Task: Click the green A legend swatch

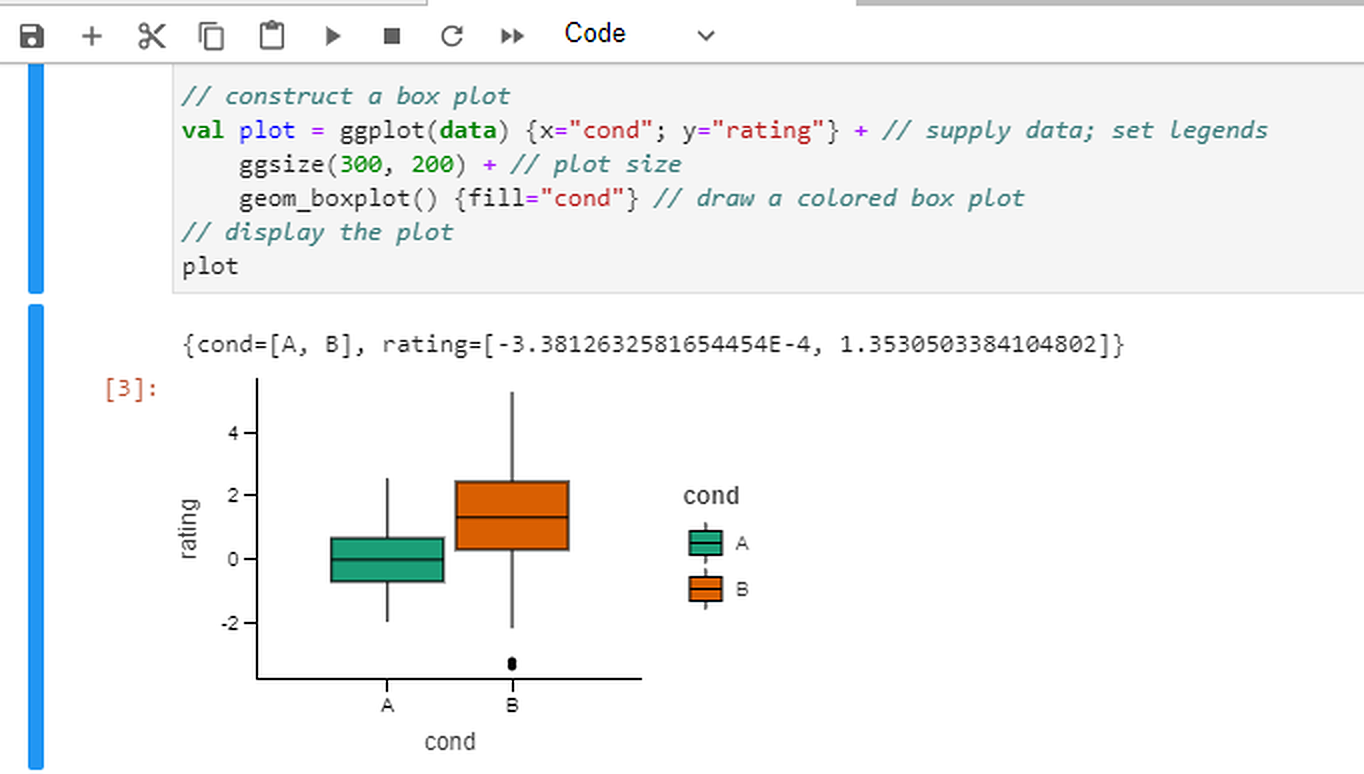Action: [x=706, y=543]
